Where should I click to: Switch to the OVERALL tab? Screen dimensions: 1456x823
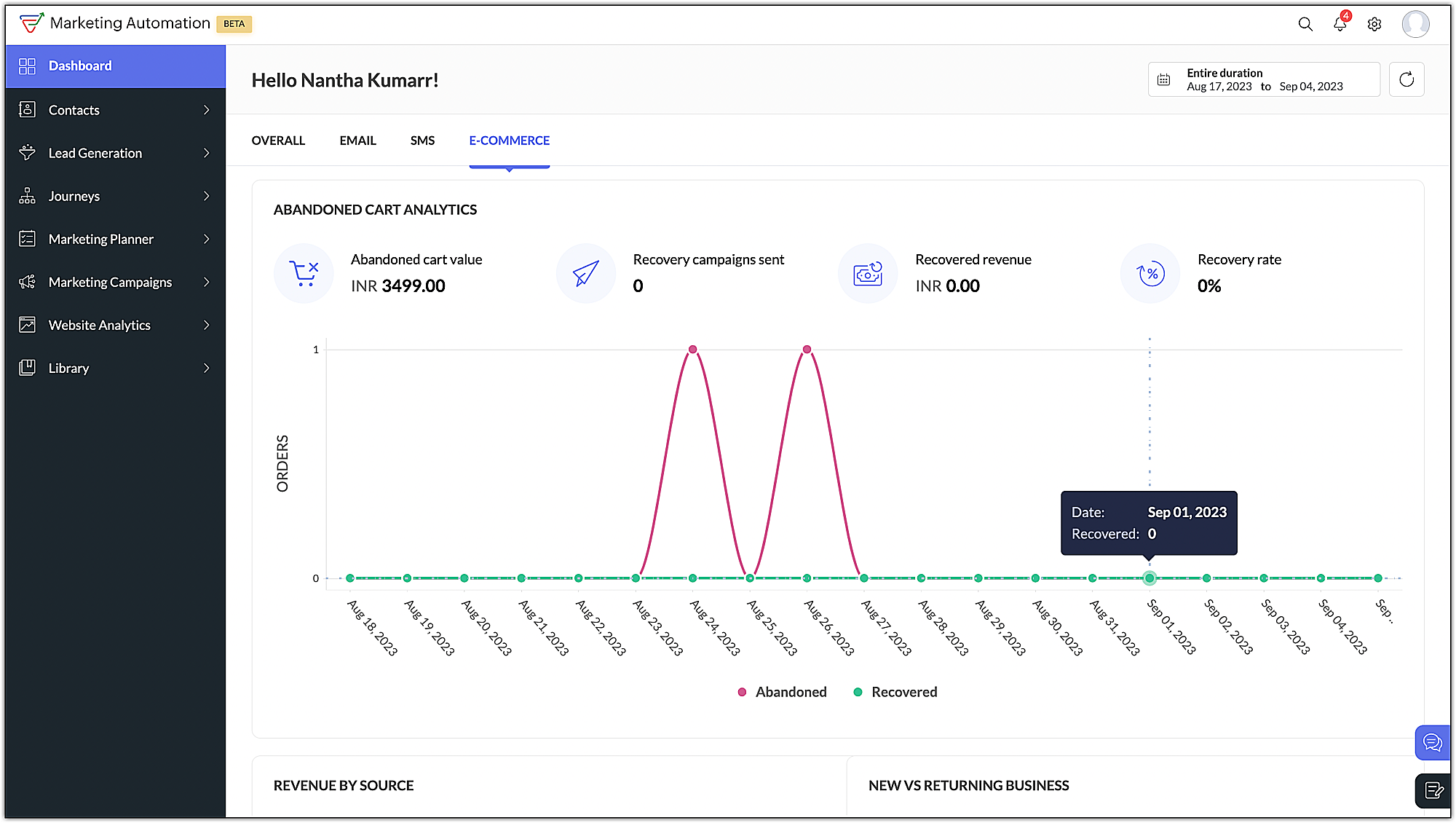pyautogui.click(x=278, y=141)
